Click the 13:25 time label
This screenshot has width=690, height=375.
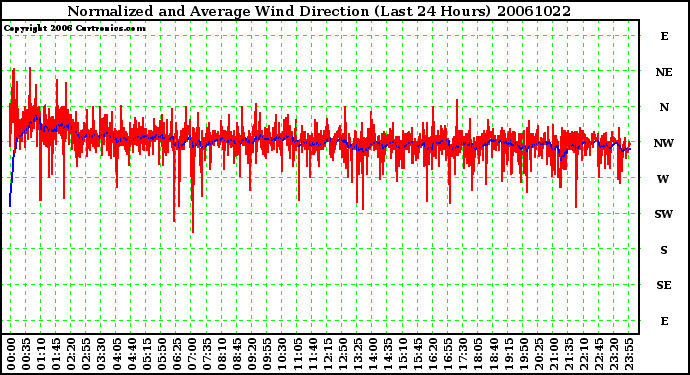(358, 354)
